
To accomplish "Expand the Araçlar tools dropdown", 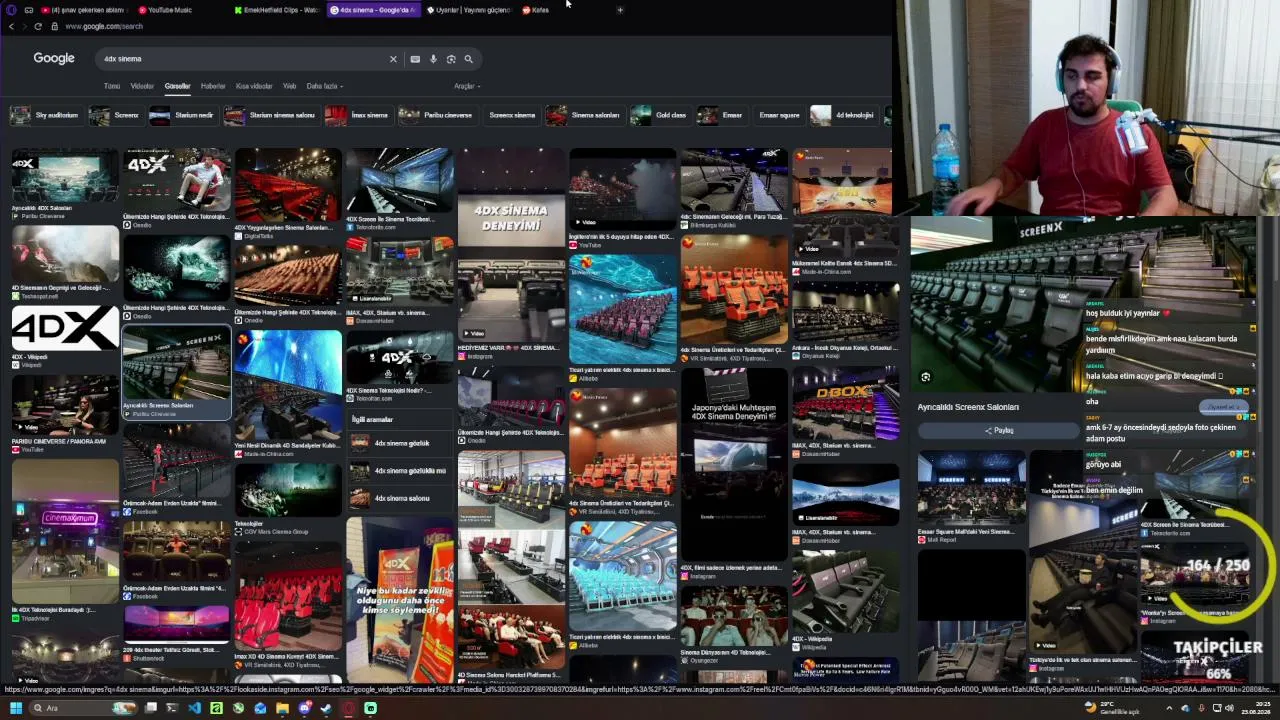I will click(x=467, y=86).
